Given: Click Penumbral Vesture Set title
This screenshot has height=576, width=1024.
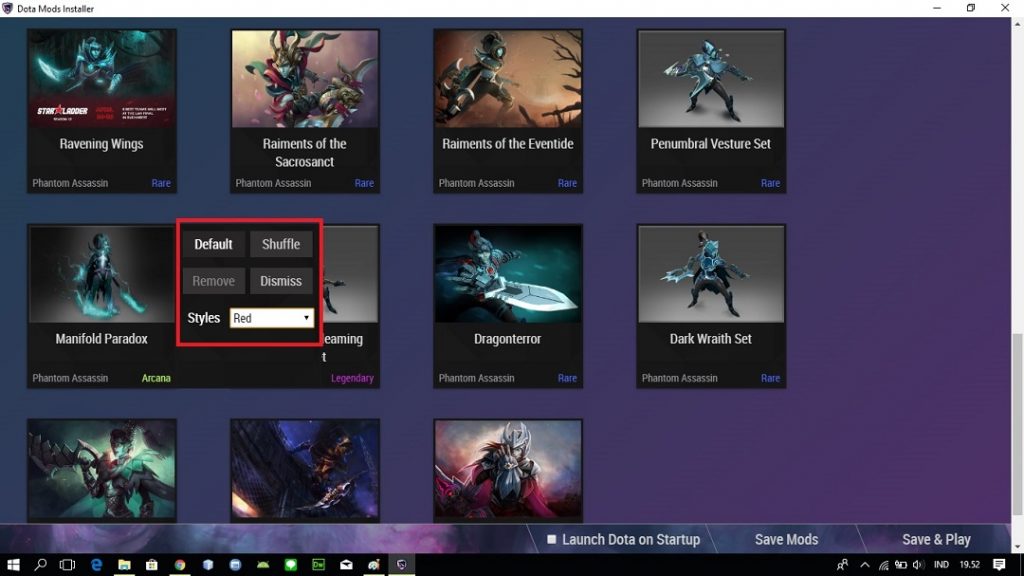Looking at the screenshot, I should click(x=711, y=144).
